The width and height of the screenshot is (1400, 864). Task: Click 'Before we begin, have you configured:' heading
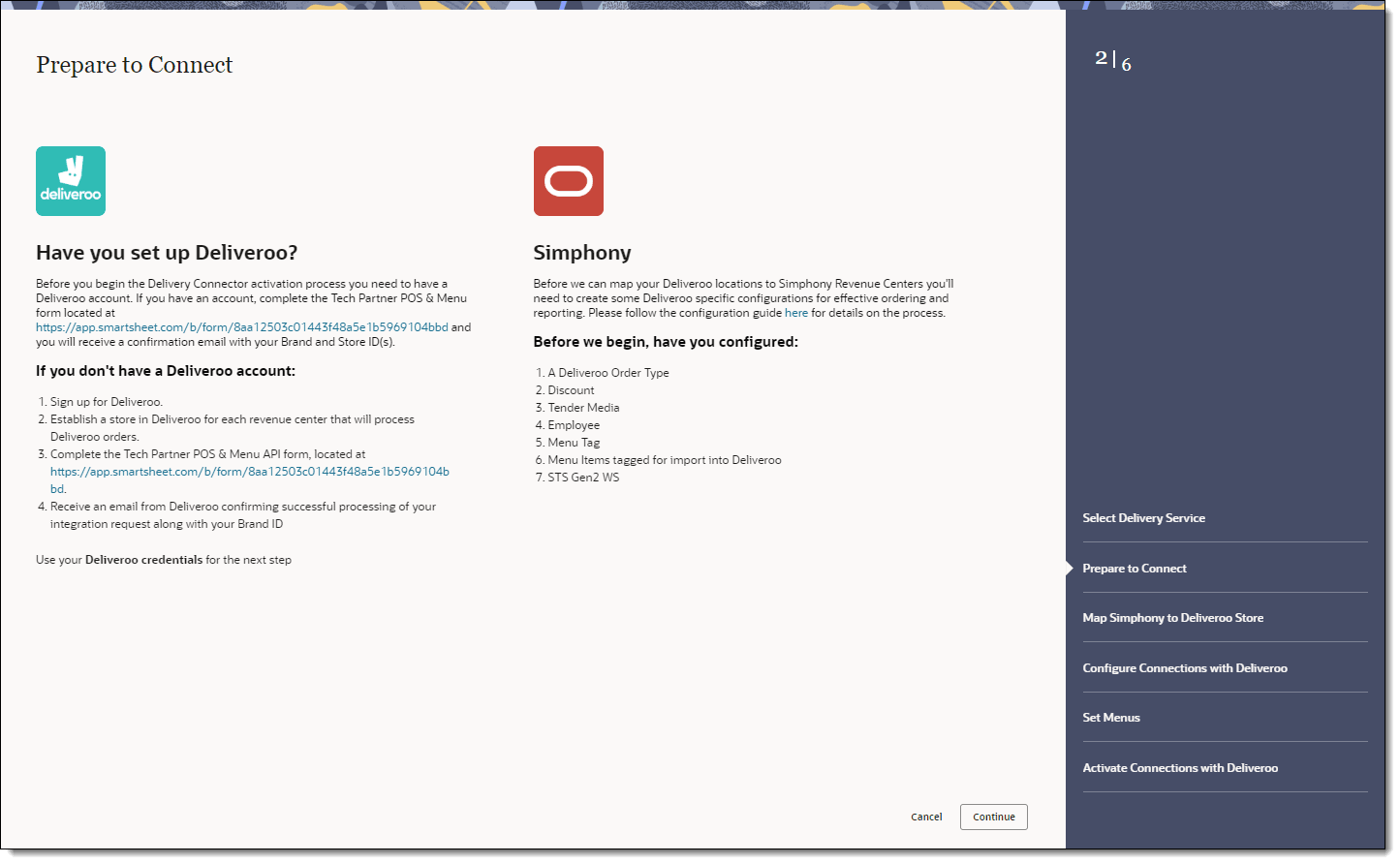click(x=666, y=342)
